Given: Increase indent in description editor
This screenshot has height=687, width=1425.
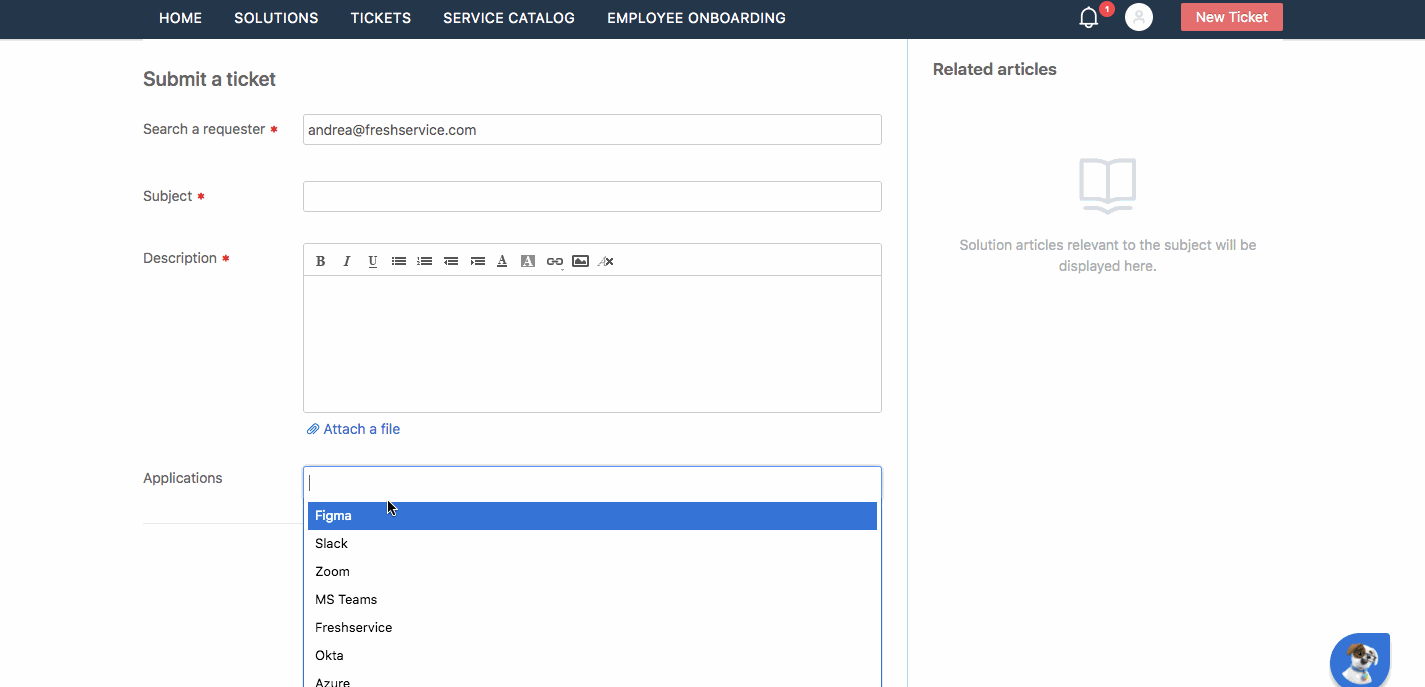Looking at the screenshot, I should (477, 261).
